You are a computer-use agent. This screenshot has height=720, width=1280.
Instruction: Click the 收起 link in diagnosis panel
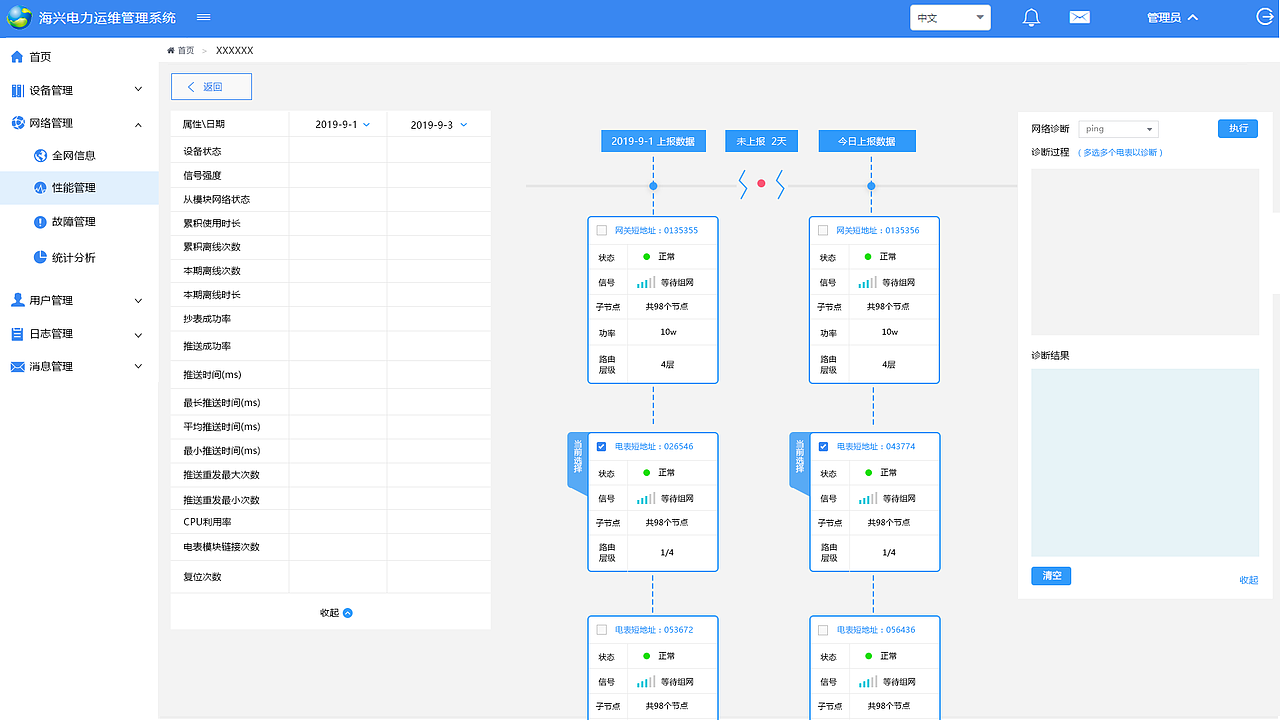click(1249, 580)
